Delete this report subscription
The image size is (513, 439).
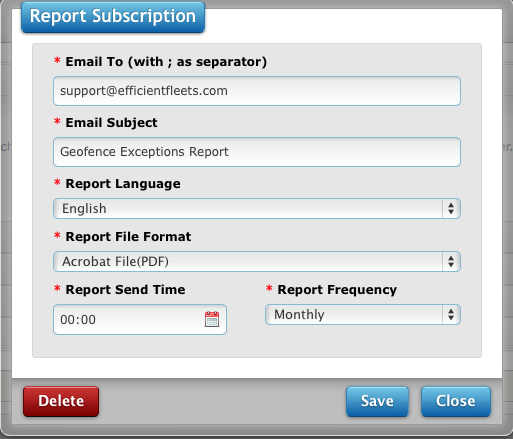[x=61, y=401]
